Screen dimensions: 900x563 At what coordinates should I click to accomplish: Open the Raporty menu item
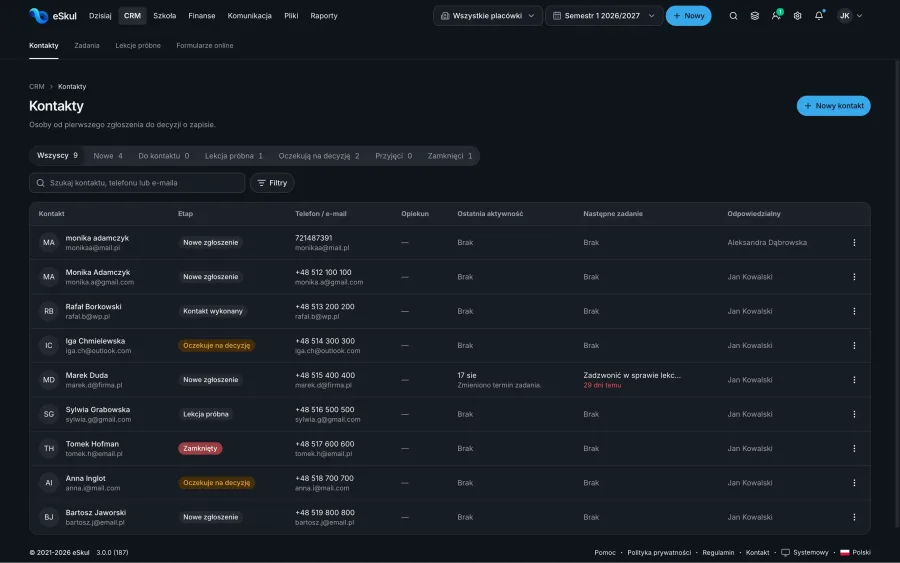pyautogui.click(x=324, y=16)
